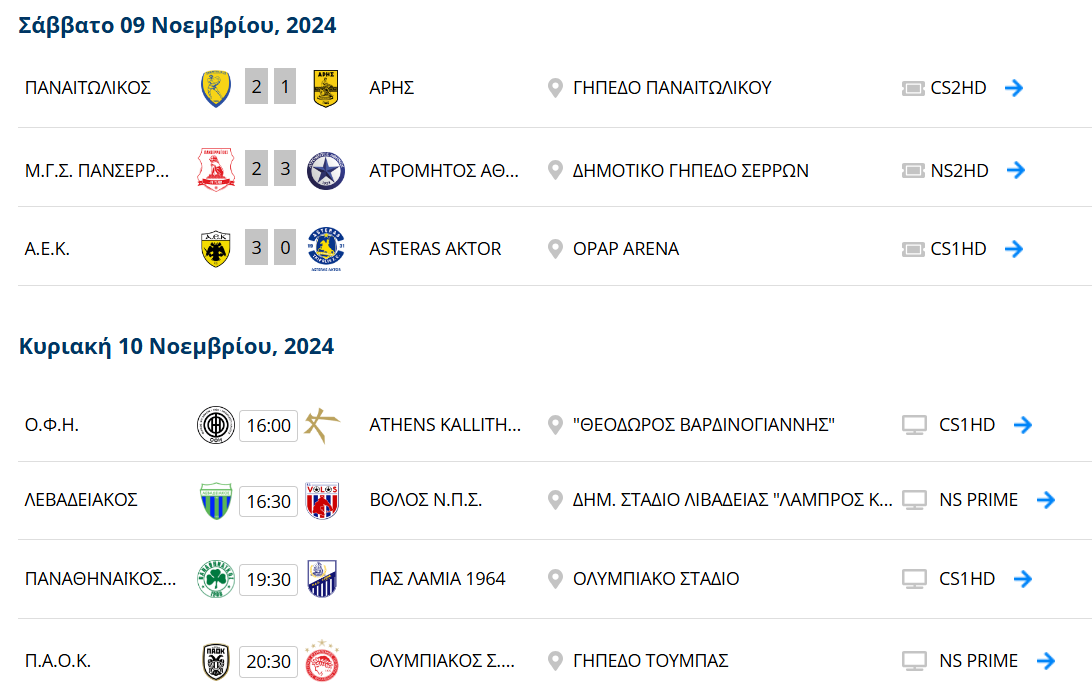Click the Asteras Aktor club logo
The width and height of the screenshot is (1092, 693).
[x=326, y=249]
